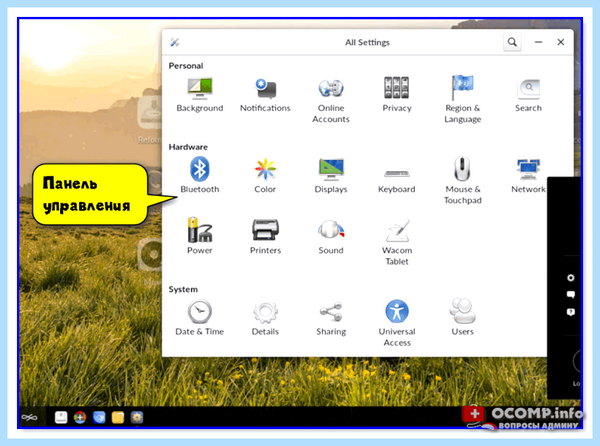Open the blue app icon in taskbar
600x446 pixels.
coord(99,417)
